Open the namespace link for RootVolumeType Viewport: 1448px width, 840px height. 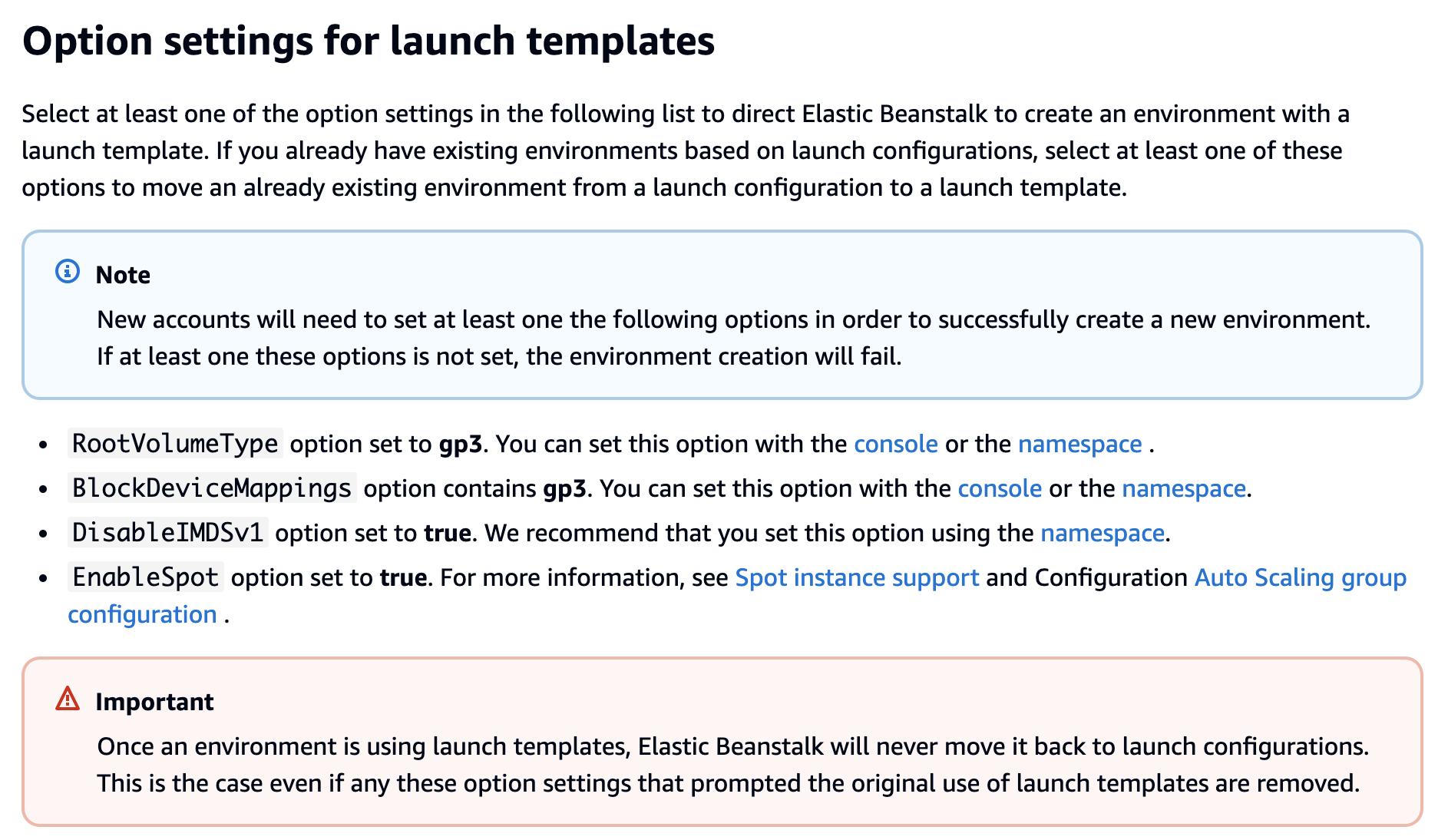click(1079, 445)
